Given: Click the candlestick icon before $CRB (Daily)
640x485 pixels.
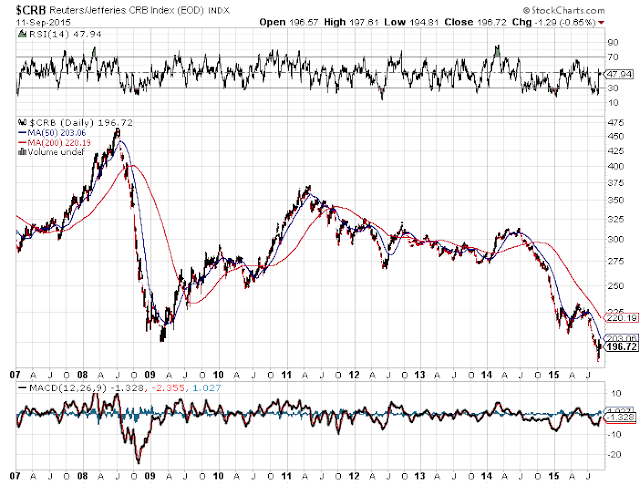Looking at the screenshot, I should (x=21, y=122).
